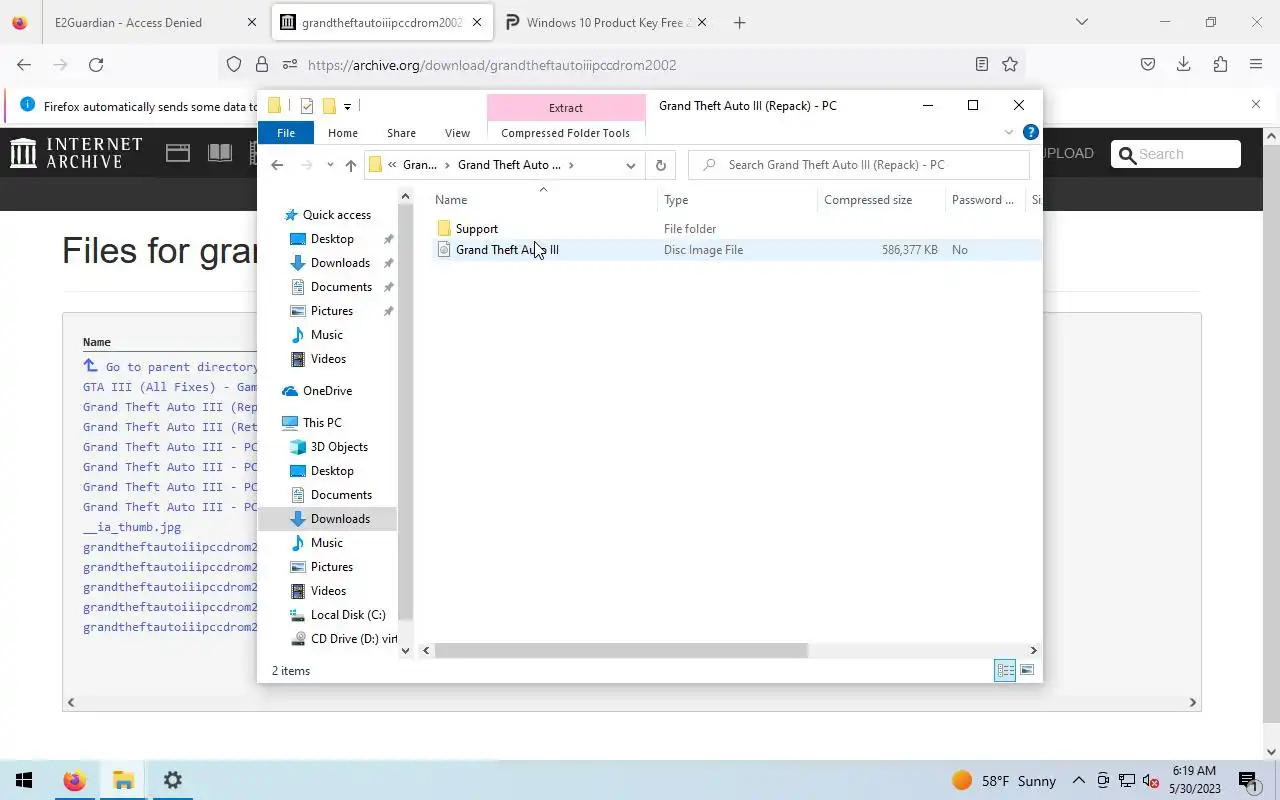Switch to E2Guardian Access Denied tab

tap(128, 22)
